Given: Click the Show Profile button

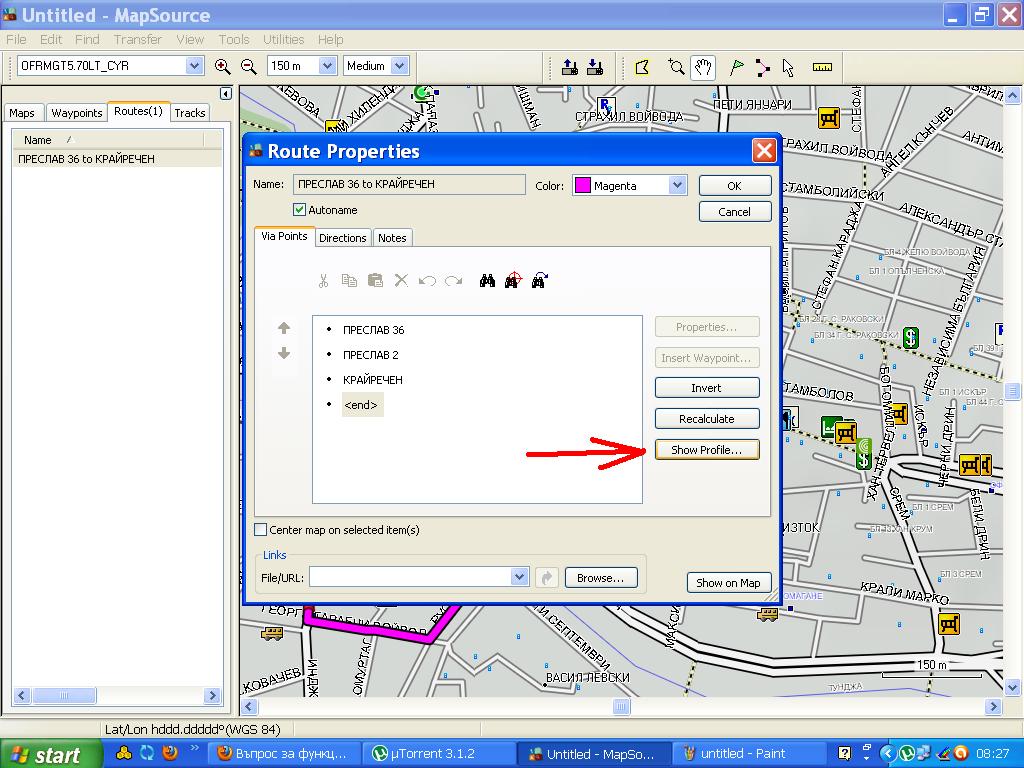Looking at the screenshot, I should point(707,450).
